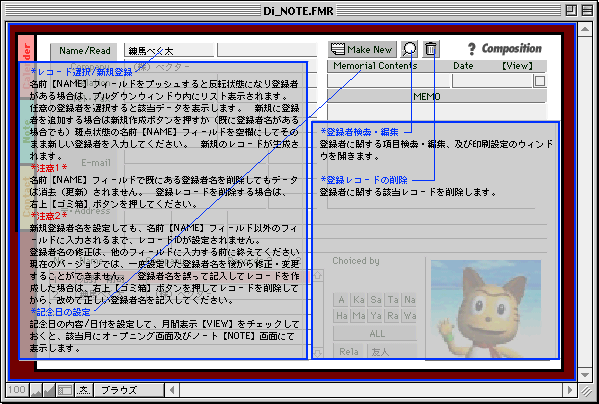Click the part label control icon in status bar

click(x=84, y=390)
